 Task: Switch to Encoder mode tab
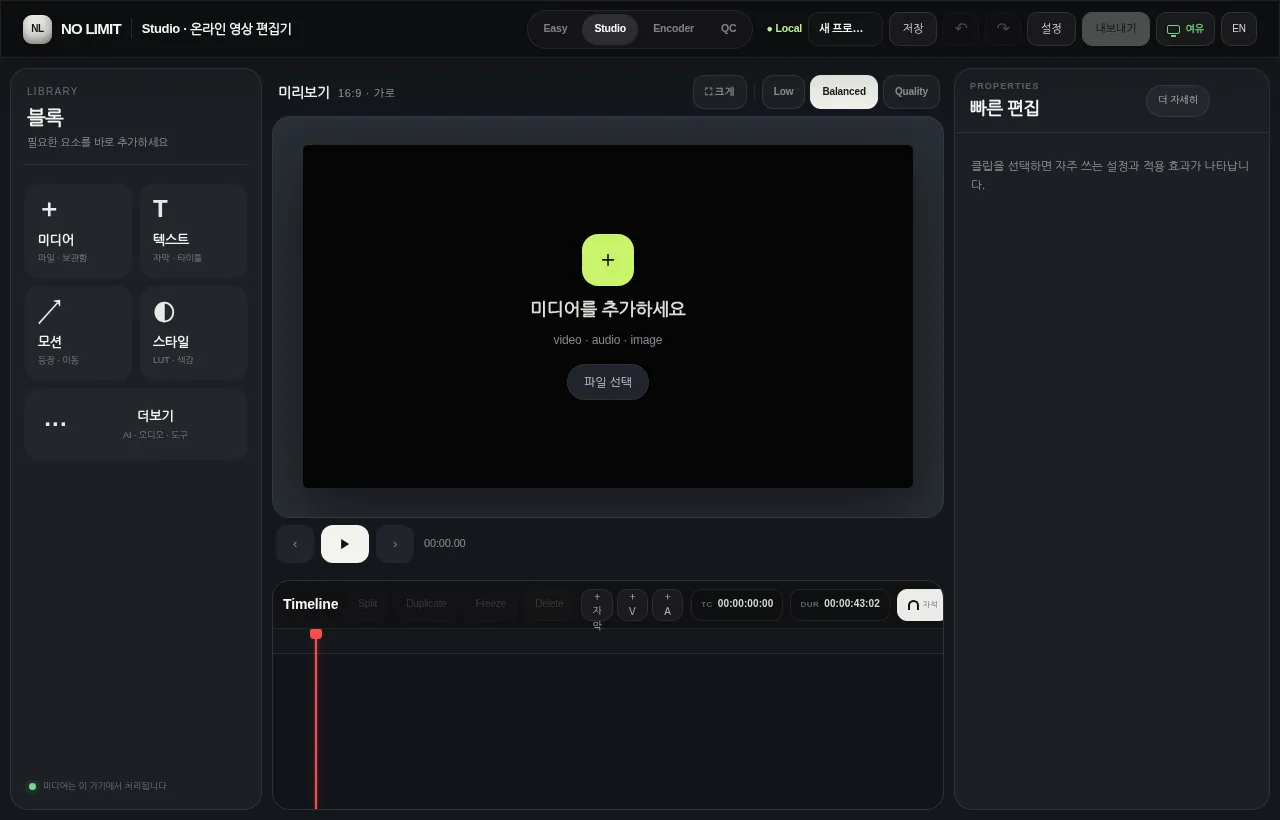[673, 29]
